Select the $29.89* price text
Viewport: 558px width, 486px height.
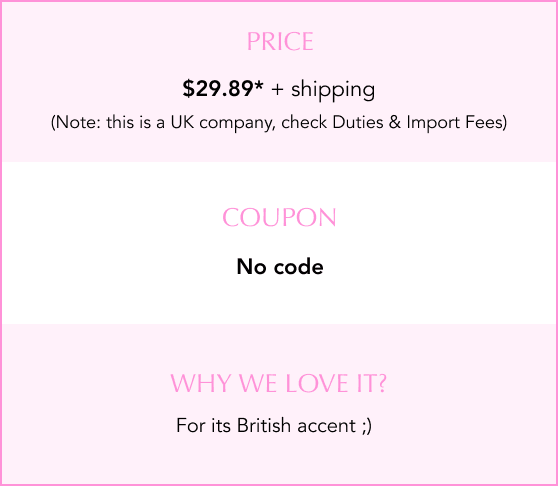point(223,88)
